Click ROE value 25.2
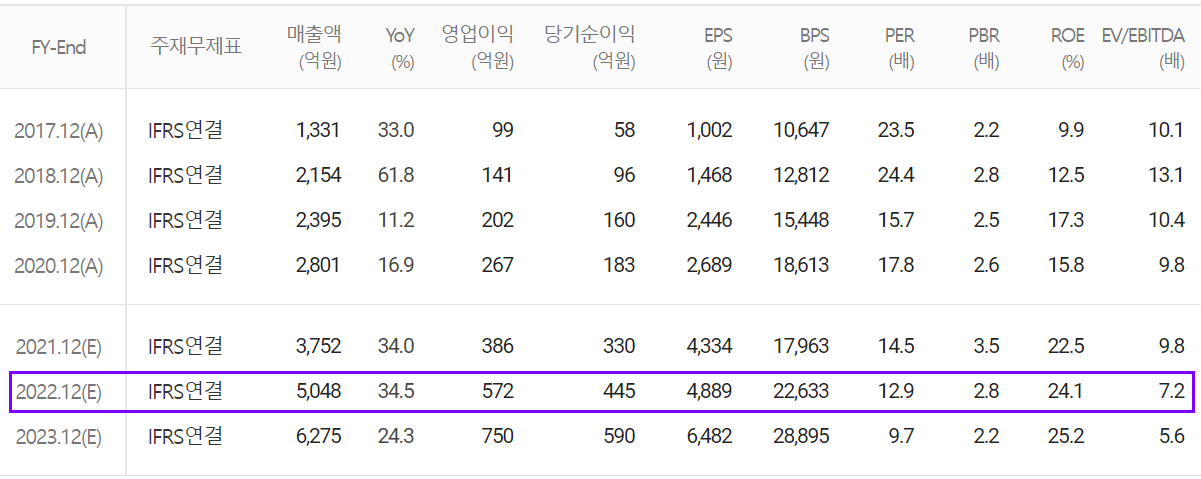The height and width of the screenshot is (479, 1201). click(1066, 436)
